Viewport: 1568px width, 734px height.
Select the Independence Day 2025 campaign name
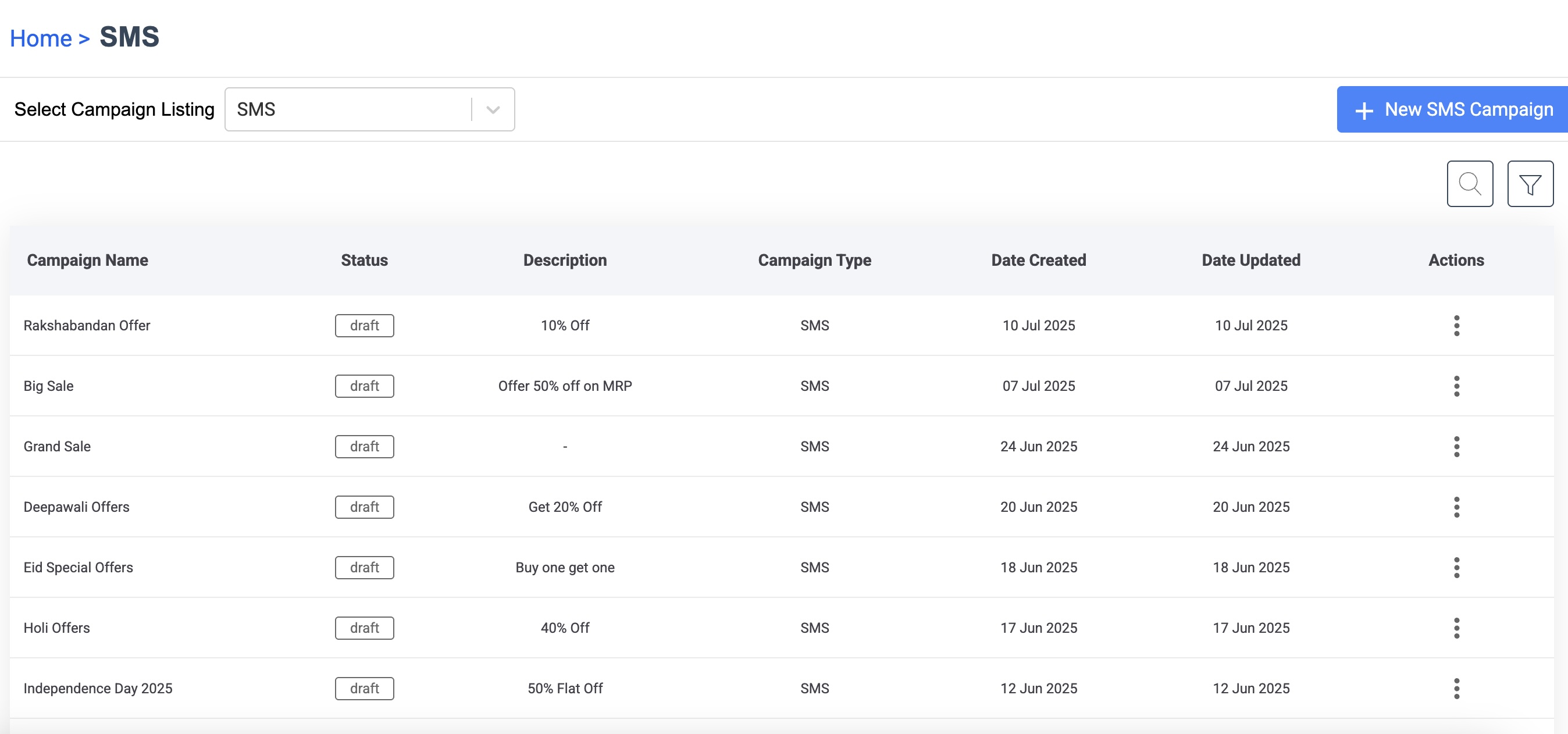pos(98,689)
